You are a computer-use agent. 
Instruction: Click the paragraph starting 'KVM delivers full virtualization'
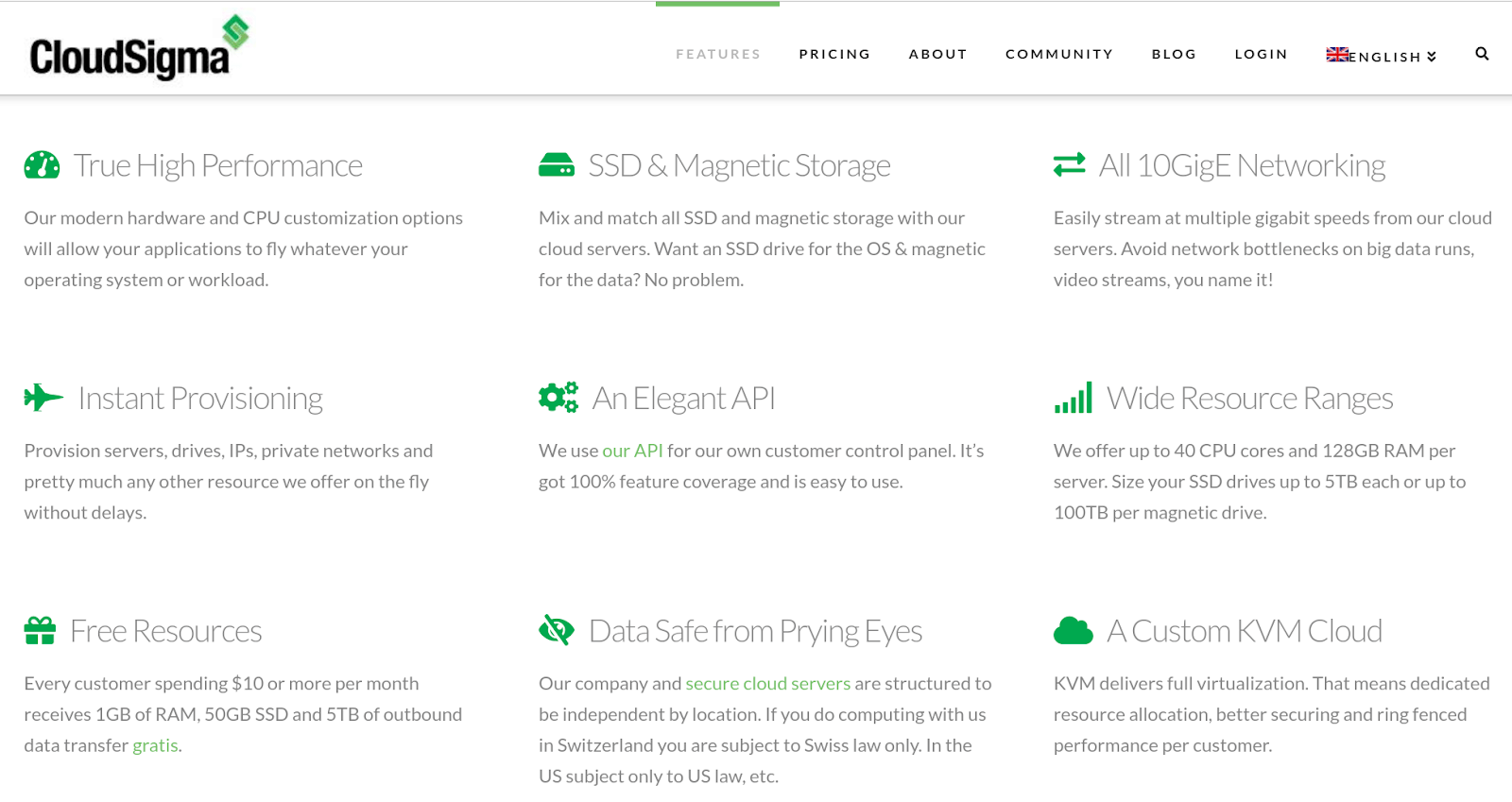tap(1272, 714)
